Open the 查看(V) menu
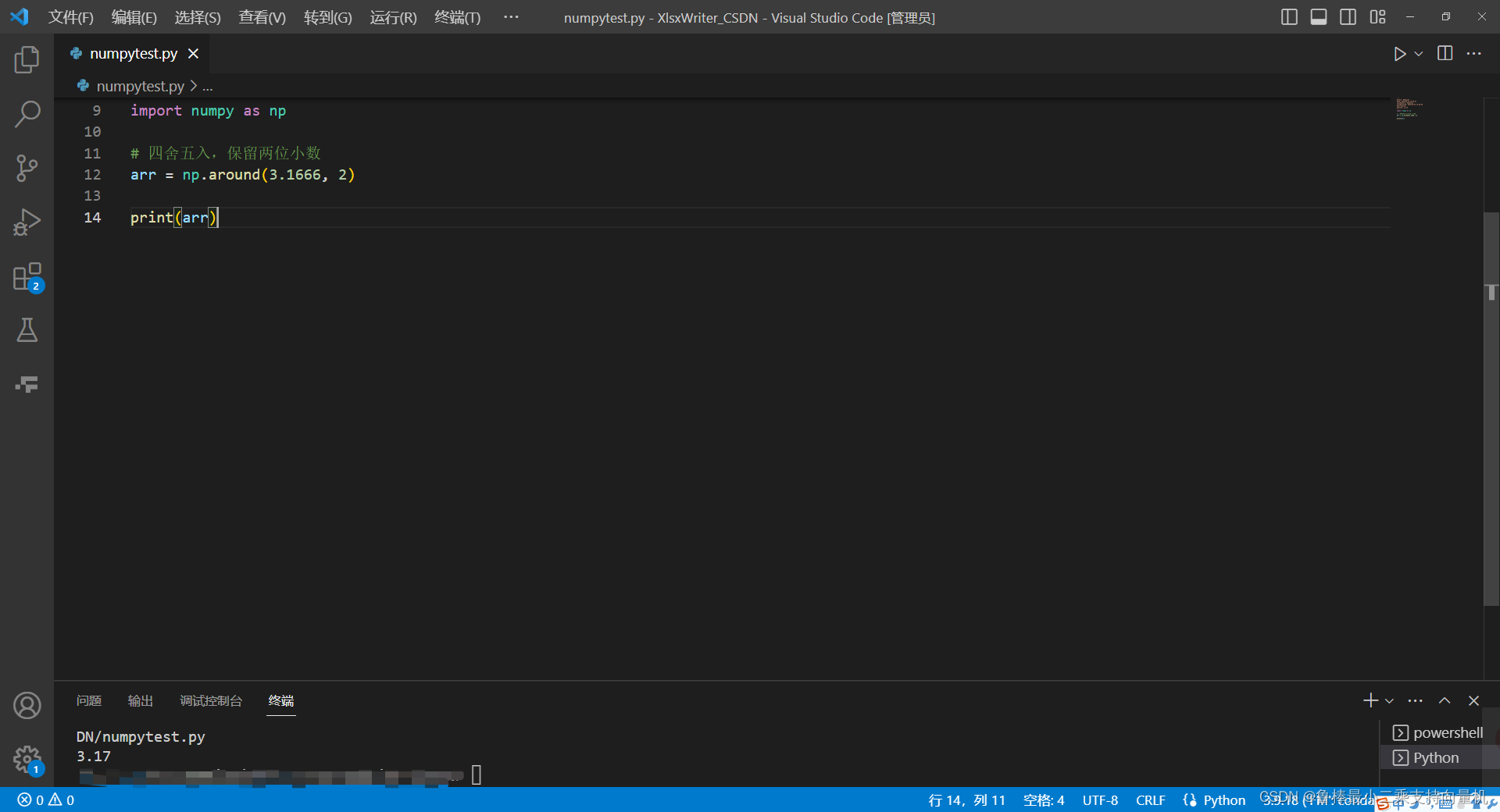The height and width of the screenshot is (812, 1500). click(x=262, y=17)
